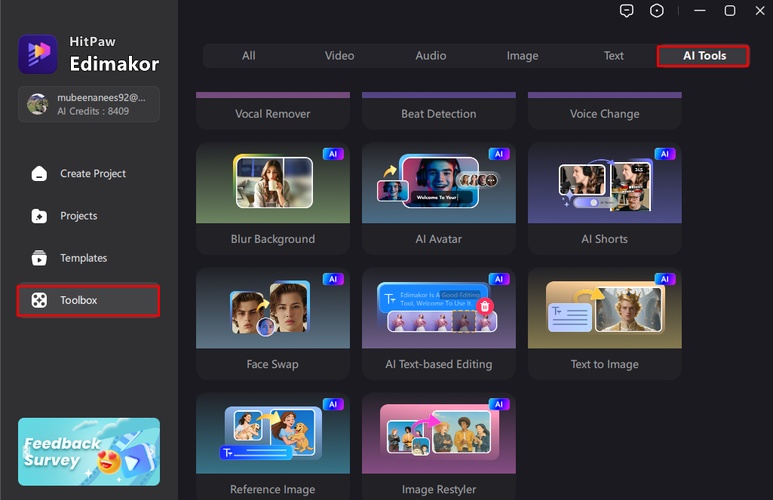Click the Templates sidebar icon
This screenshot has width=773, height=500.
[x=39, y=258]
